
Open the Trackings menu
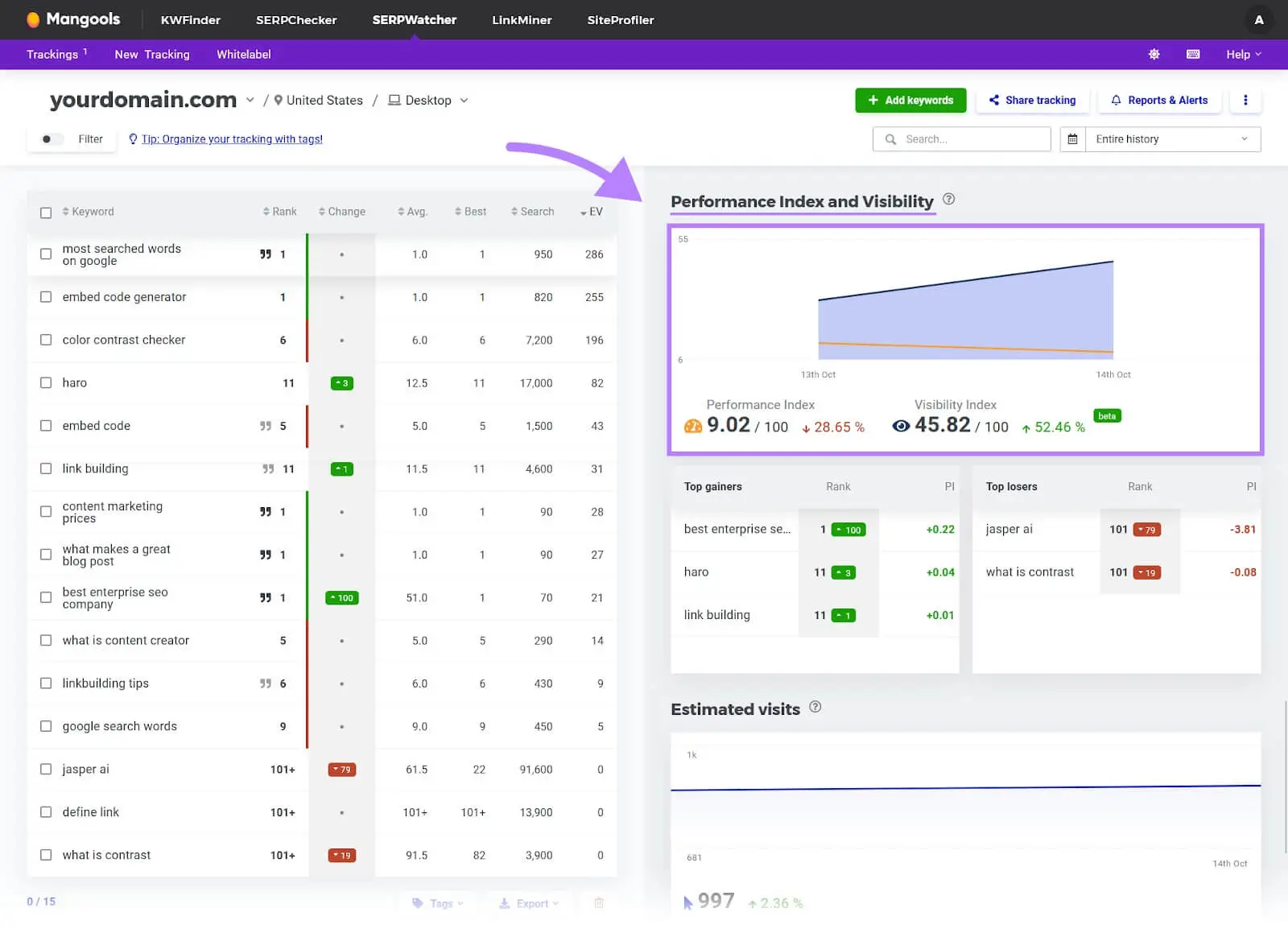tap(53, 54)
